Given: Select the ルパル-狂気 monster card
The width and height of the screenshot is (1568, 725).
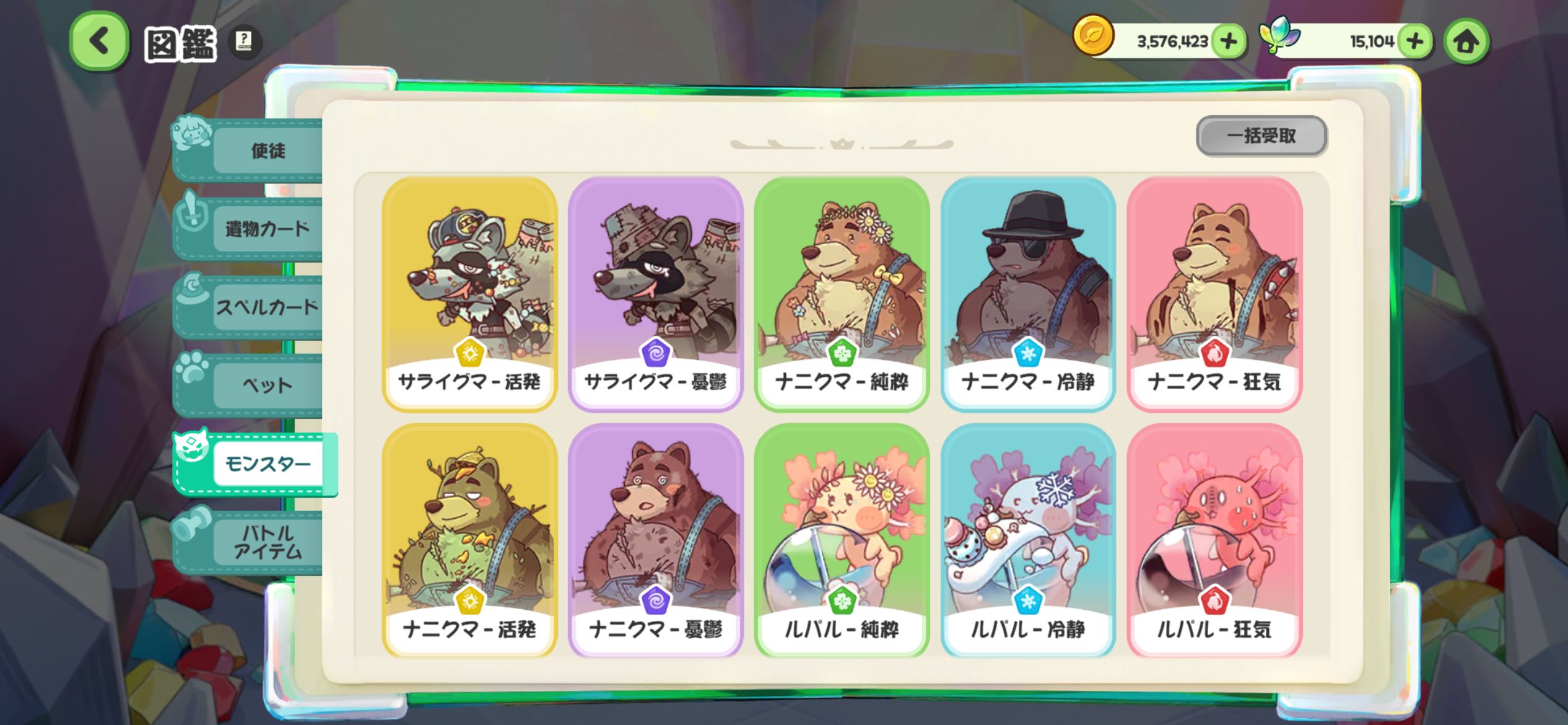Looking at the screenshot, I should [1214, 540].
